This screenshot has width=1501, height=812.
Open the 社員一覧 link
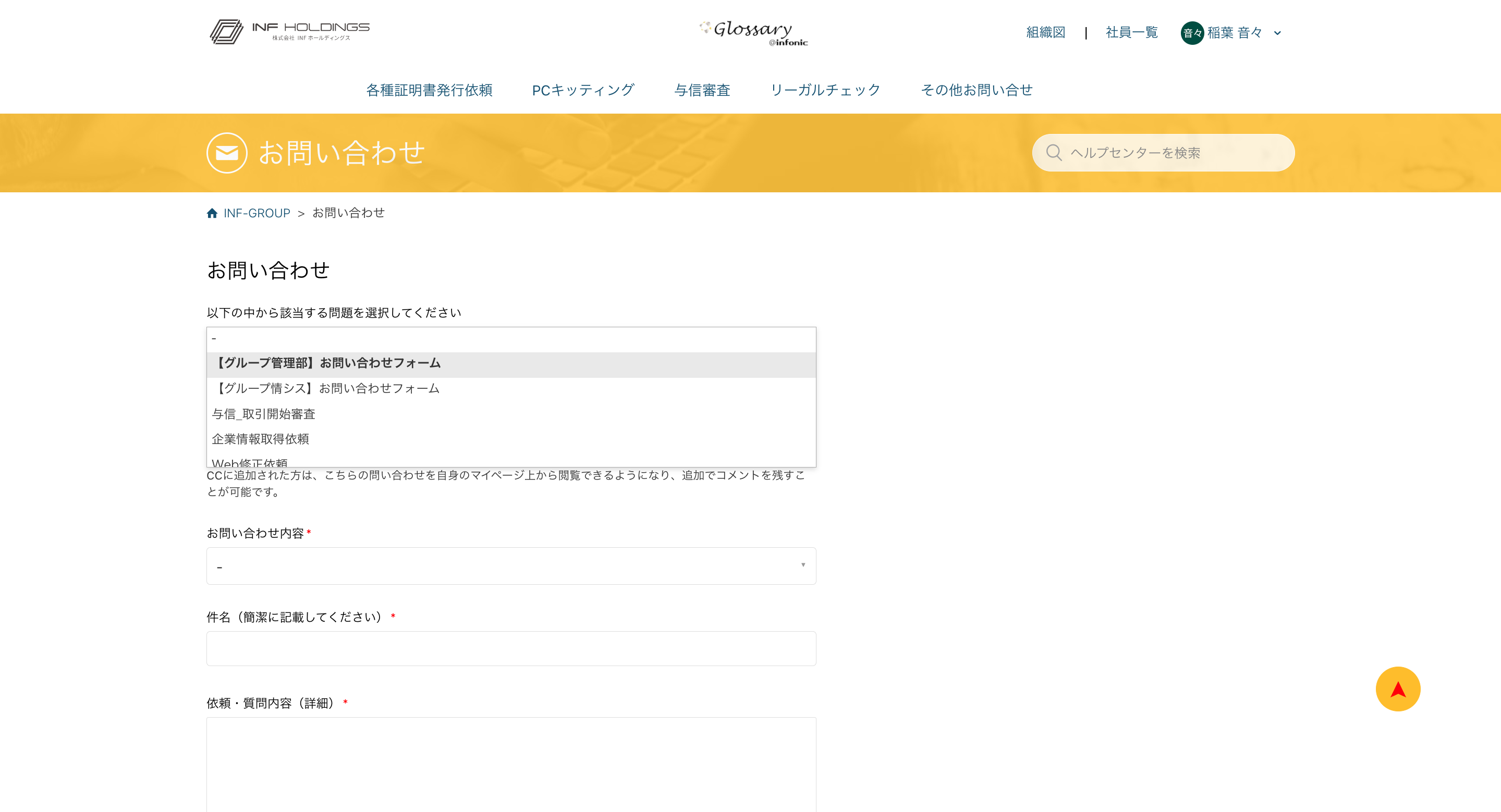(1130, 33)
